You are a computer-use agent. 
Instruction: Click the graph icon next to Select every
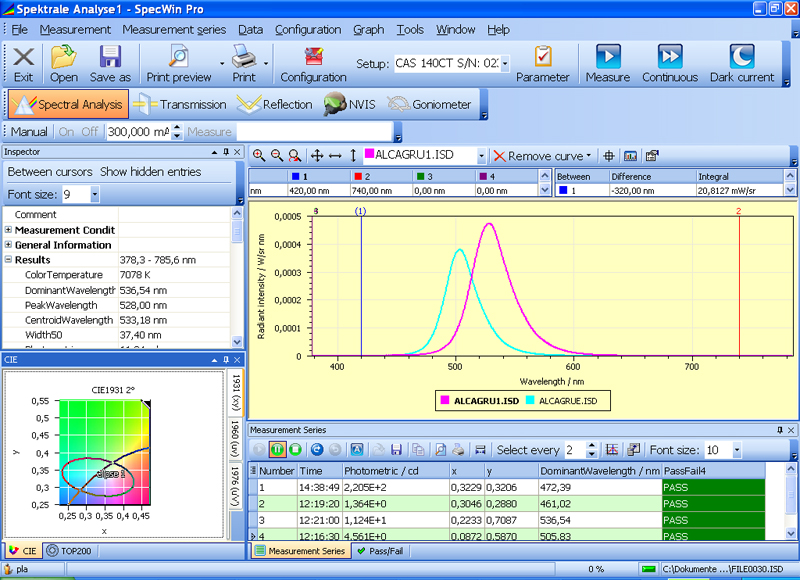pos(612,449)
